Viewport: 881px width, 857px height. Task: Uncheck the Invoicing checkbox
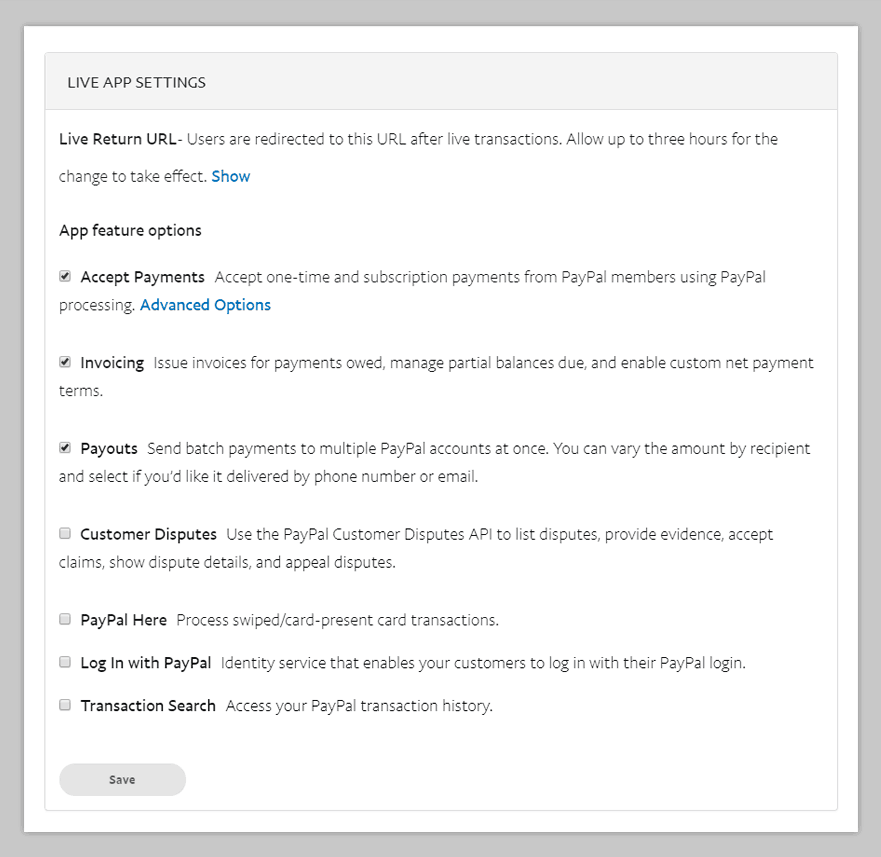click(65, 362)
